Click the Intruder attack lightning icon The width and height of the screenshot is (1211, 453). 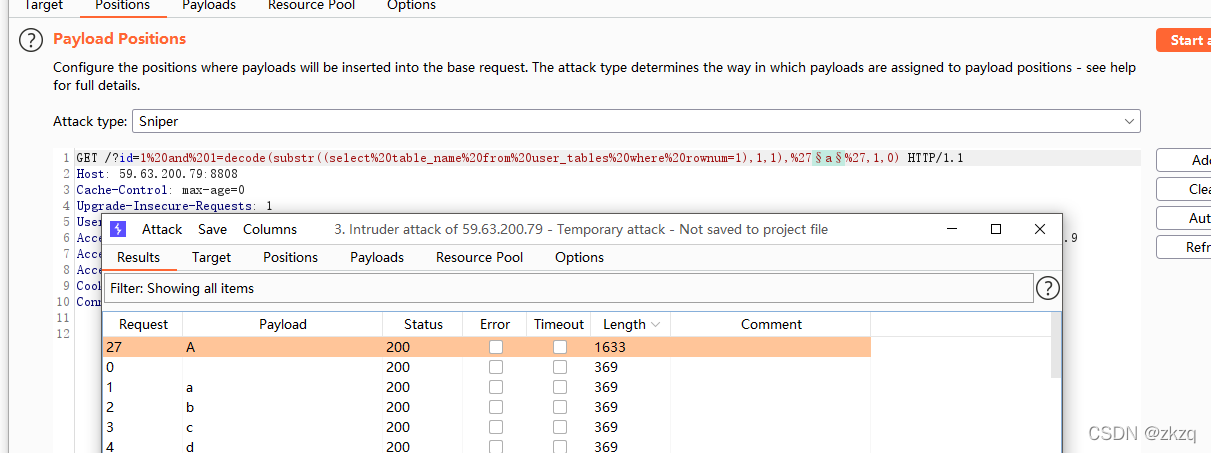click(118, 229)
